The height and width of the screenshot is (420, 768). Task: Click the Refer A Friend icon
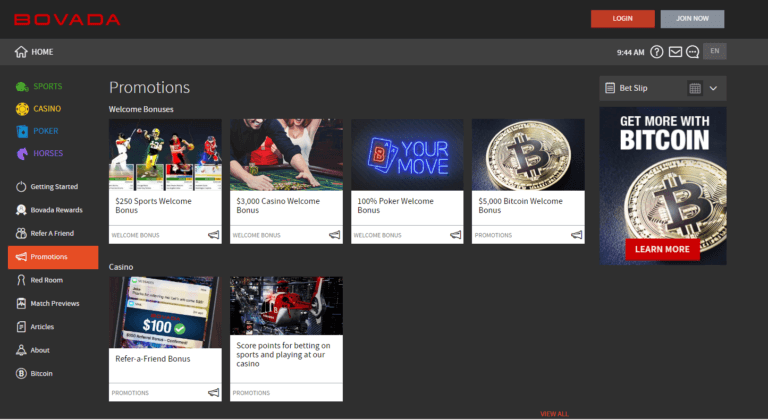(21, 233)
